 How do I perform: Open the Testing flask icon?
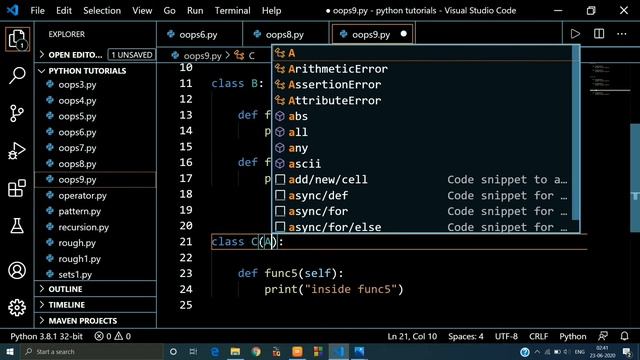click(x=17, y=226)
